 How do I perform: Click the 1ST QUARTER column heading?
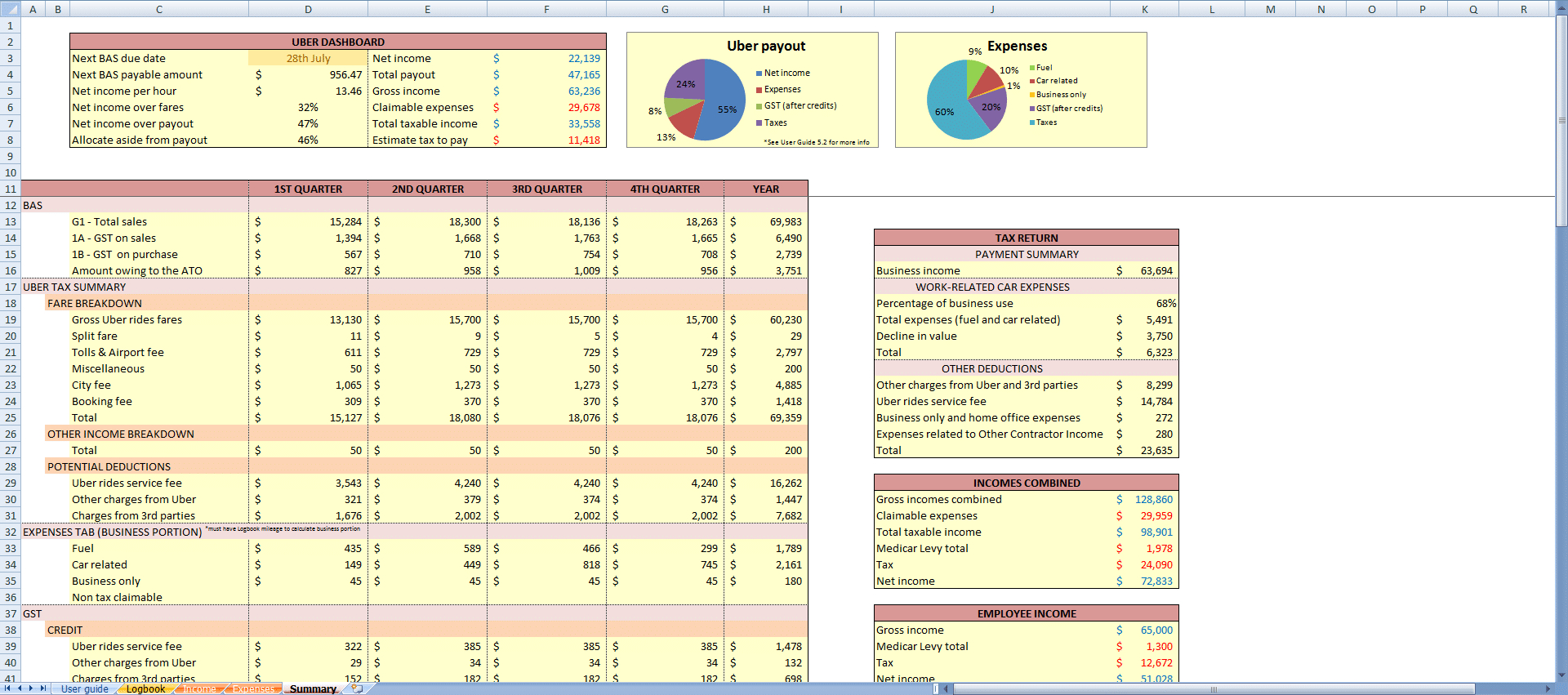coord(308,189)
